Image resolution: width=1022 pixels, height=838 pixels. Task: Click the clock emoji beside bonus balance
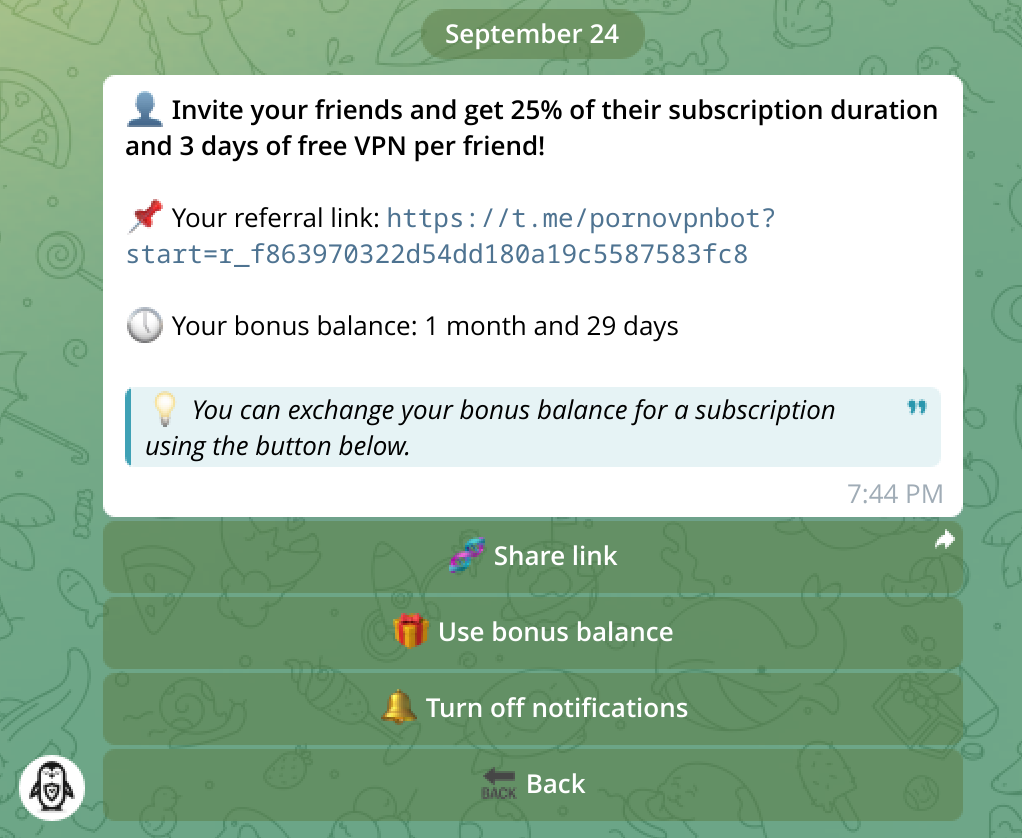tap(145, 326)
